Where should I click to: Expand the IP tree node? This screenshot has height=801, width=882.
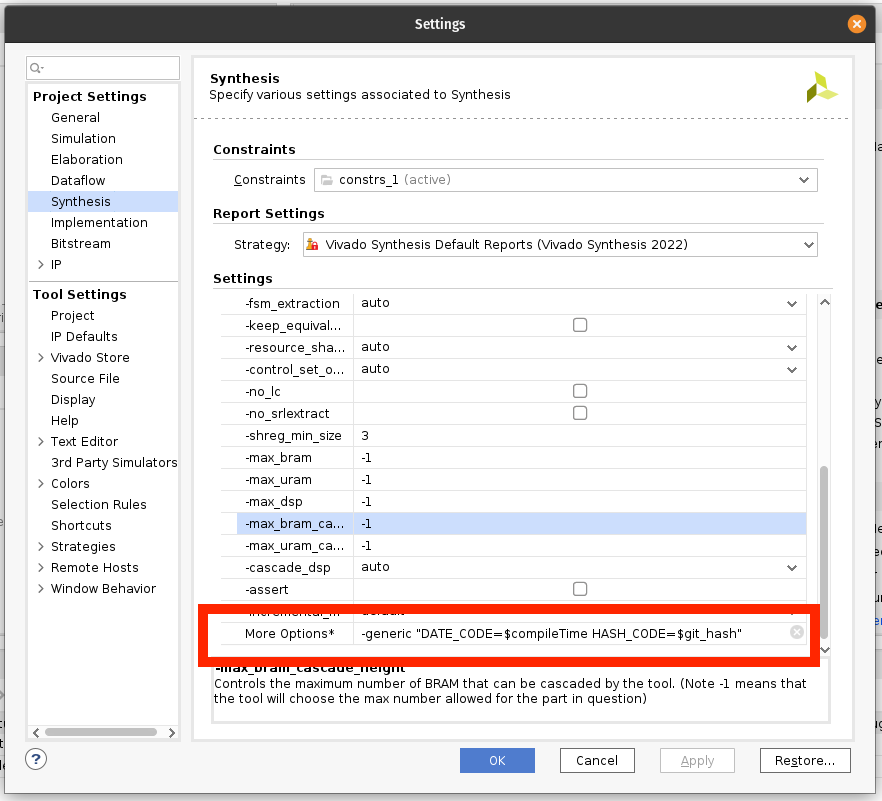pos(40,264)
